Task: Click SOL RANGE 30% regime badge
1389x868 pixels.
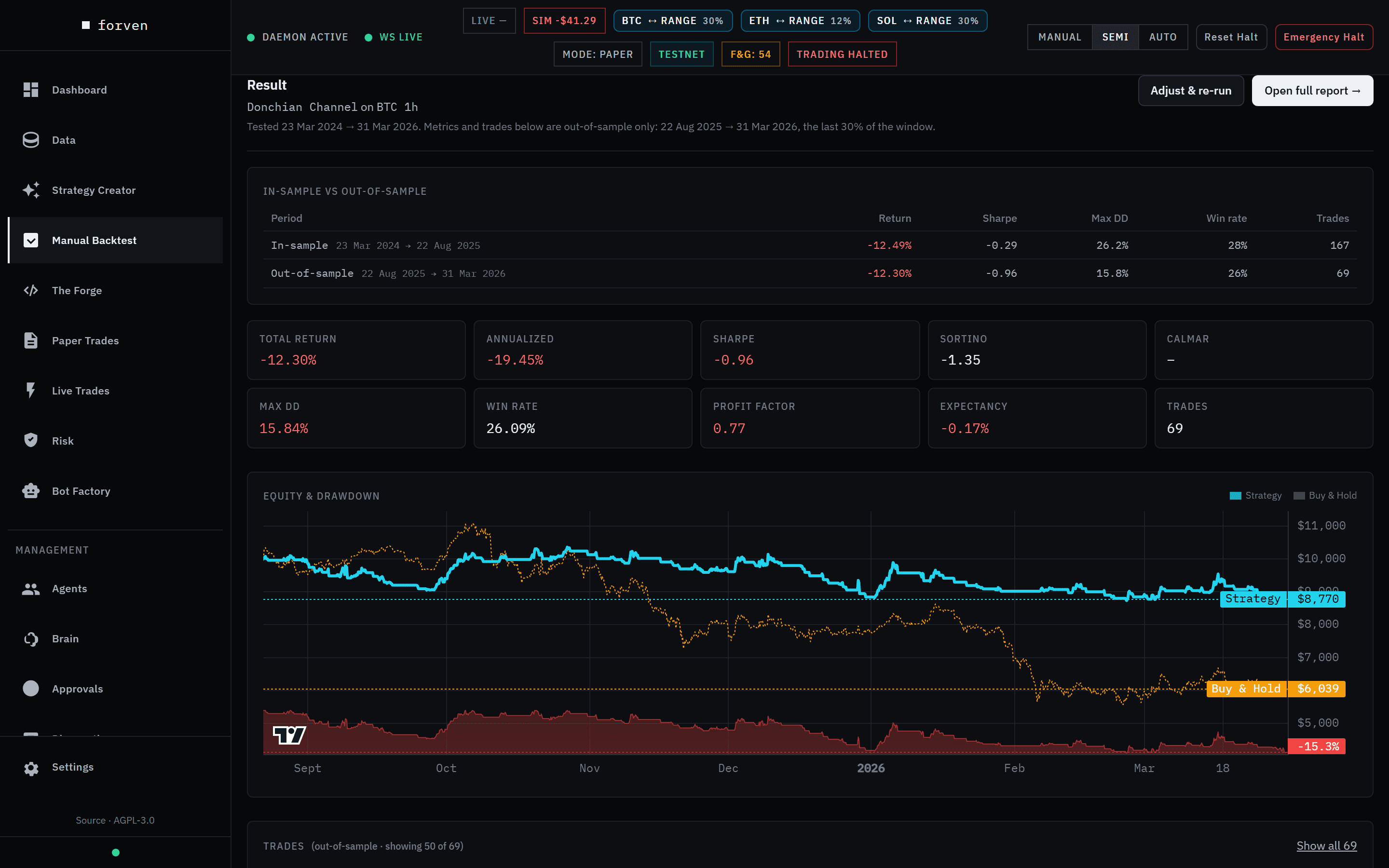Action: [927, 21]
